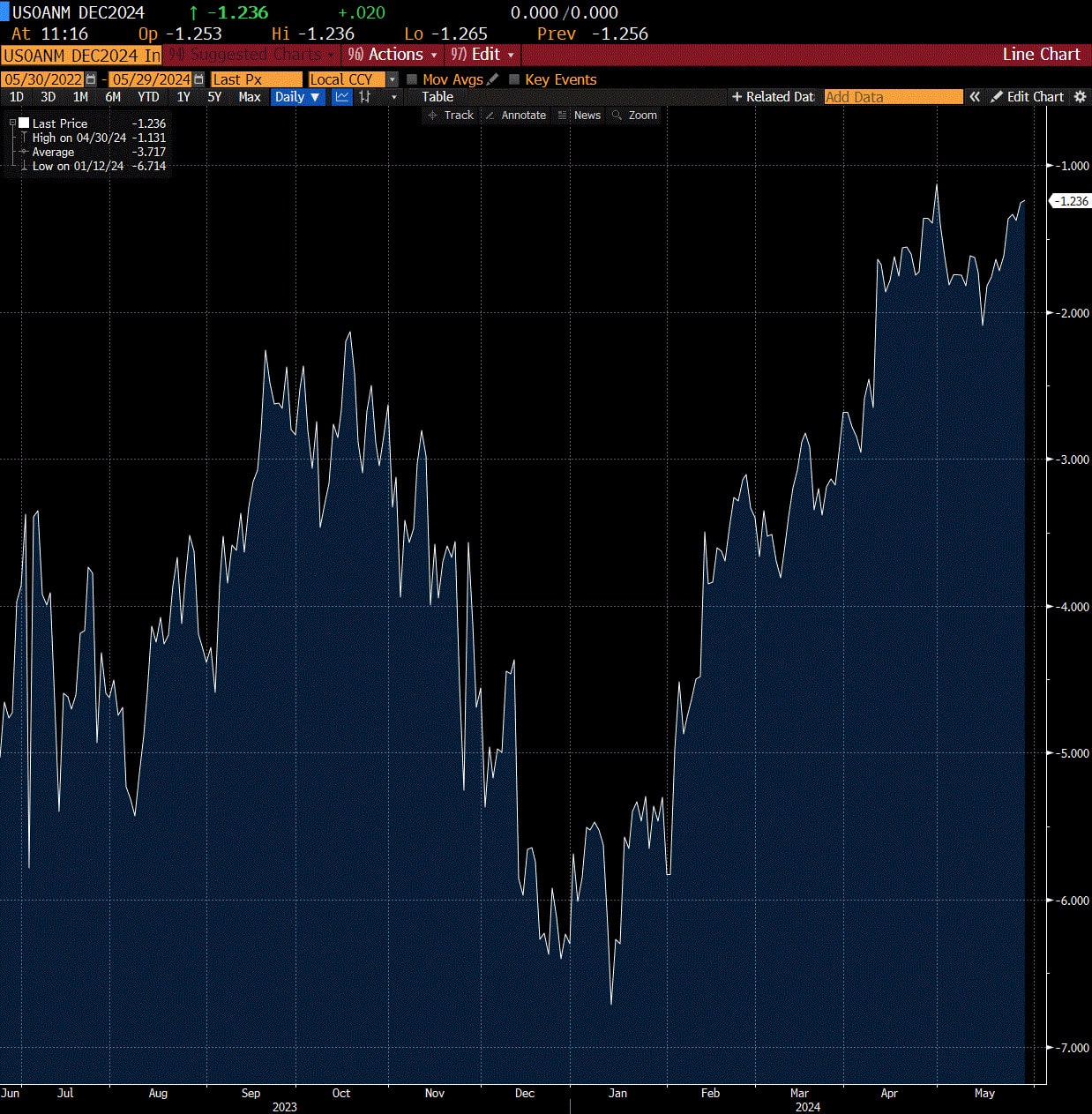Screen dimensions: 1092x1114
Task: Enable the Key Events checkbox
Action: [514, 79]
